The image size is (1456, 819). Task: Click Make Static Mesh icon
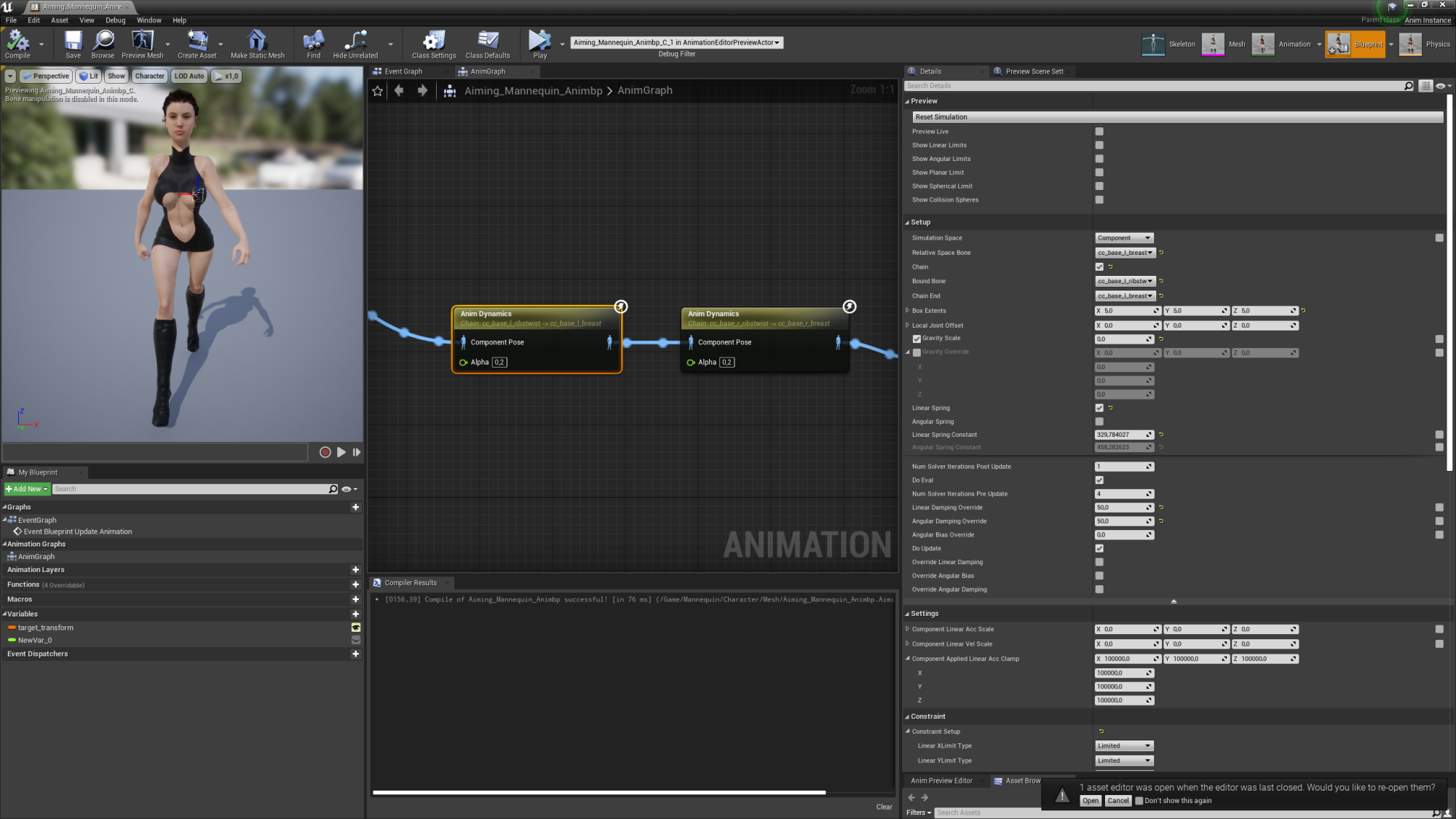(x=258, y=44)
